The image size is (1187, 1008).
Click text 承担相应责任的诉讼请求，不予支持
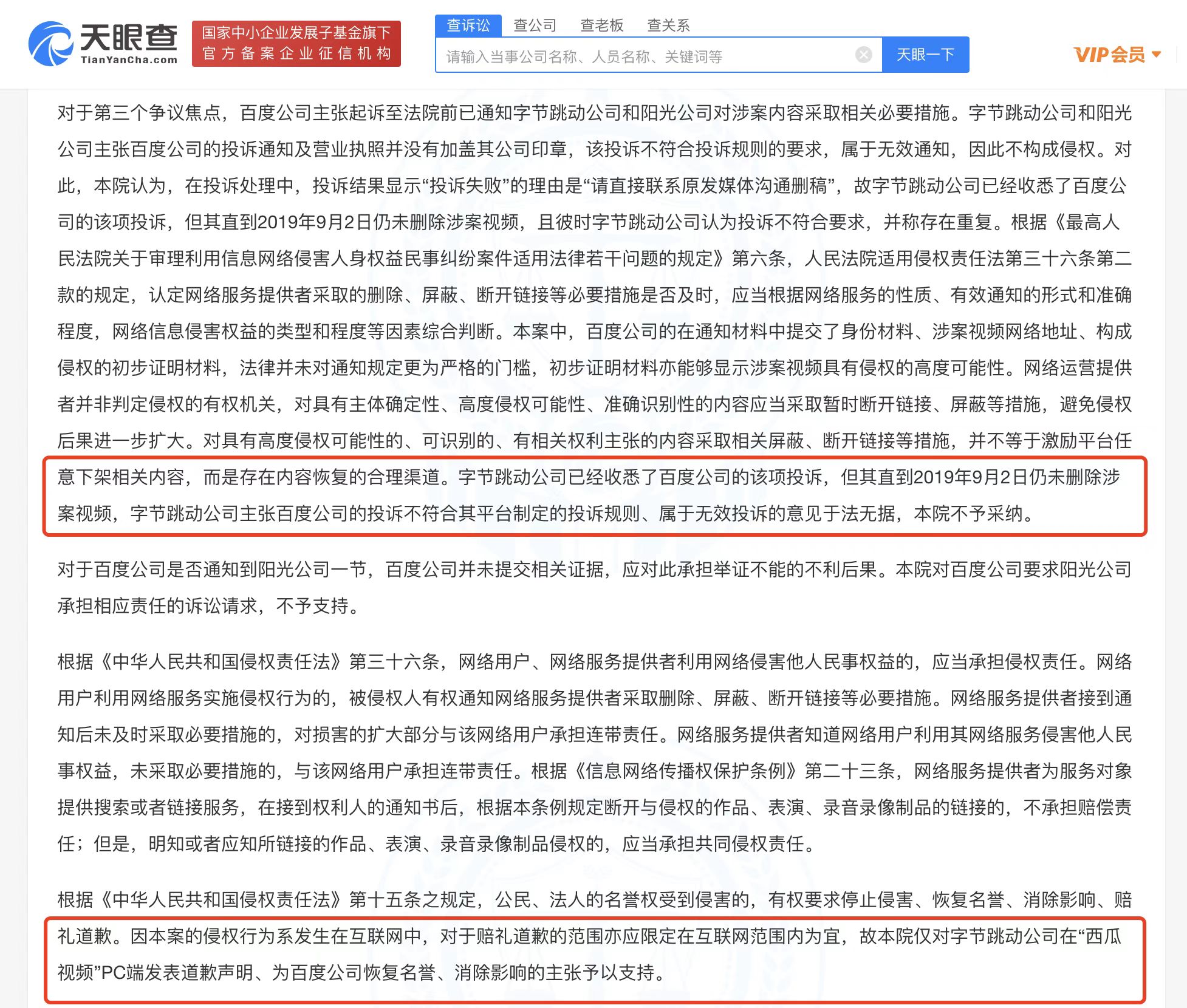(x=204, y=606)
